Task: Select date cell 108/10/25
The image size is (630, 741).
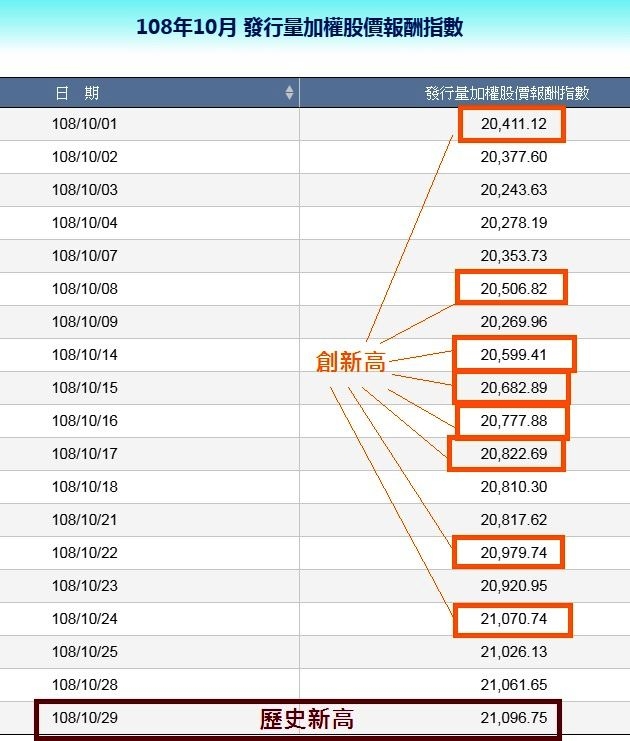Action: click(x=85, y=652)
